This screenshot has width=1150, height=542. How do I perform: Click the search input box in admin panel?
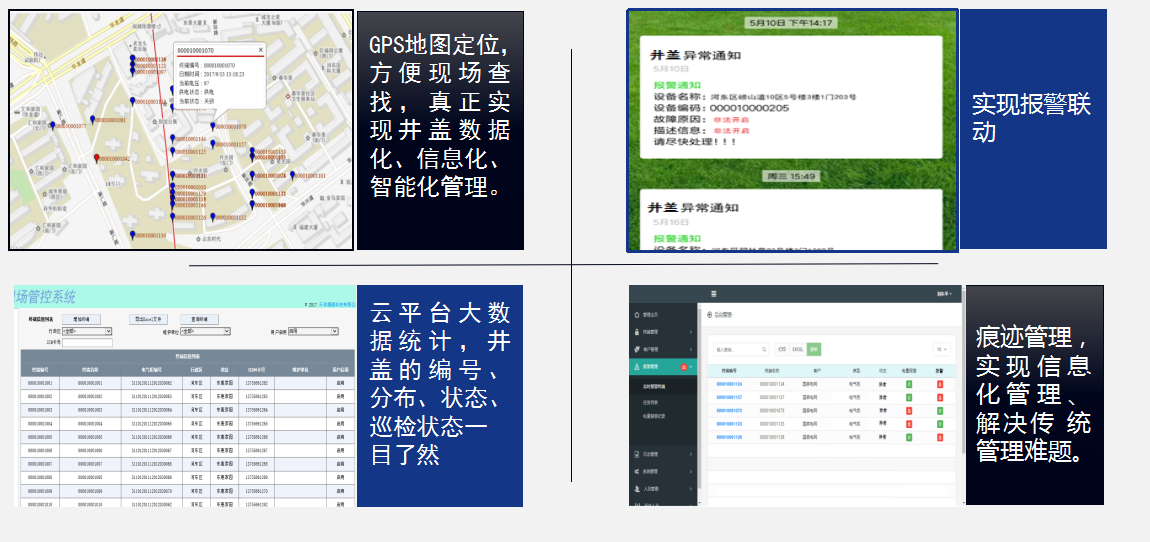pos(741,349)
